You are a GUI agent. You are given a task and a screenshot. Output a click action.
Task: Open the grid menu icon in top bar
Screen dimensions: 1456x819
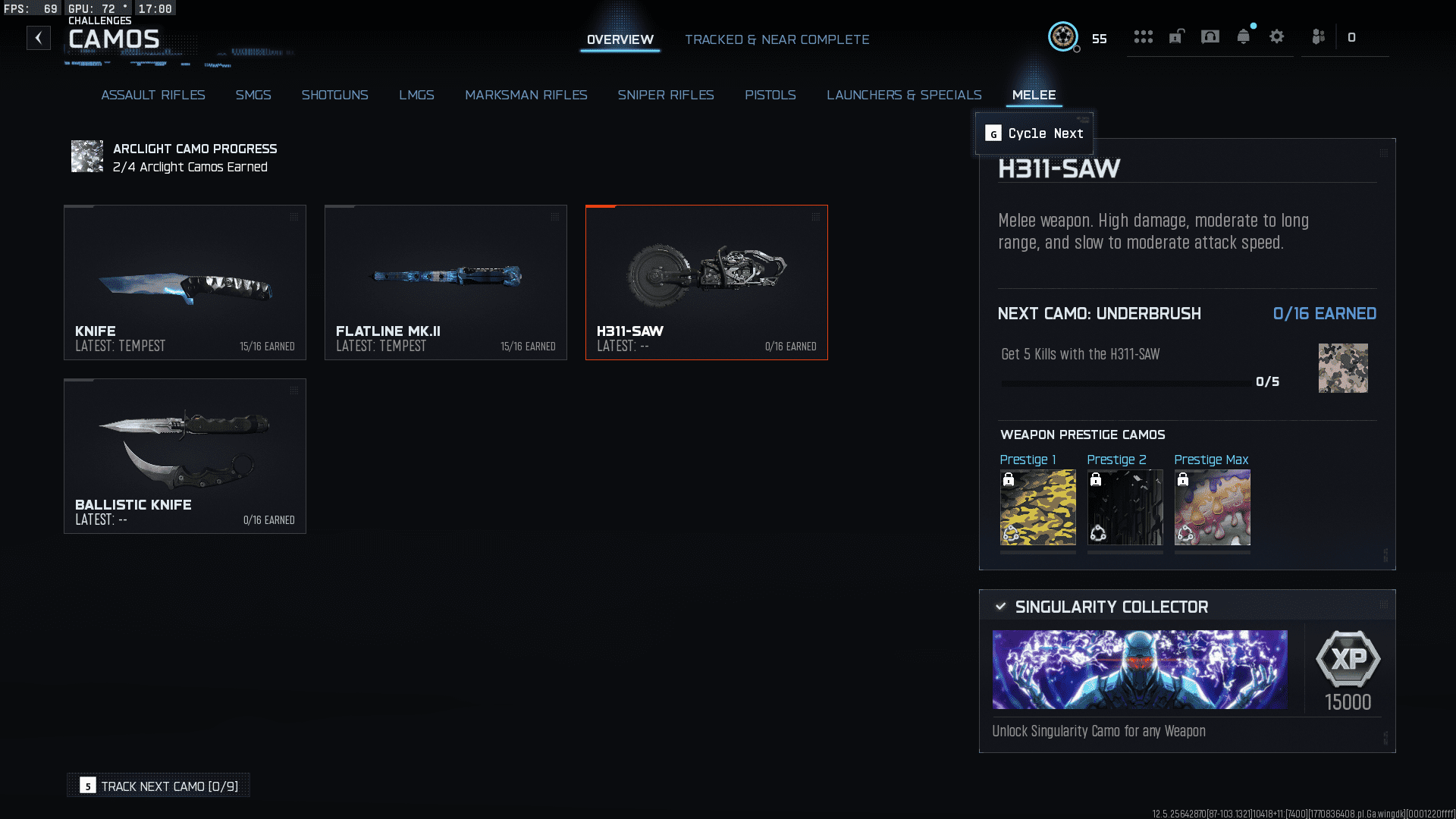click(1143, 37)
